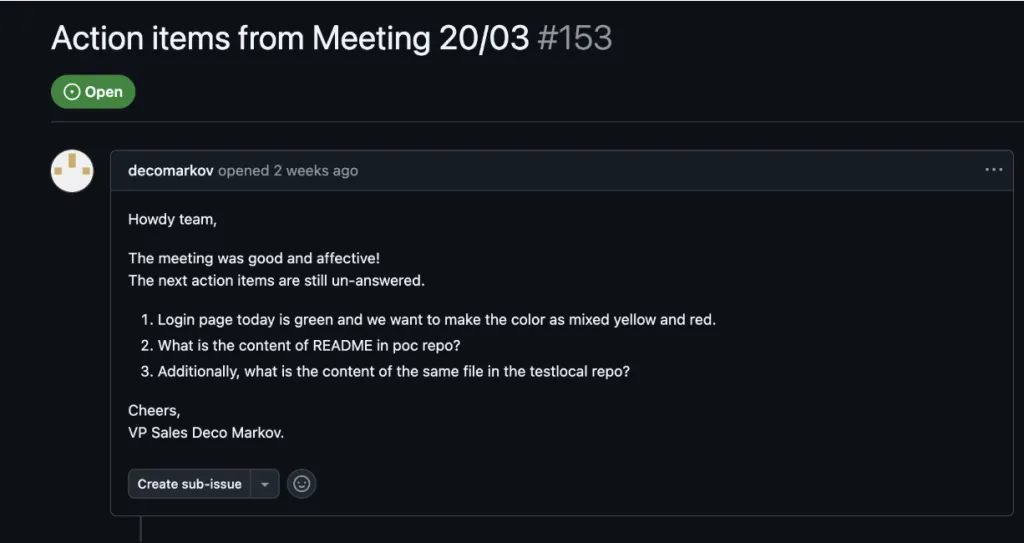Open the comment's three-dot options menu
Image resolution: width=1024 pixels, height=543 pixels.
(993, 170)
